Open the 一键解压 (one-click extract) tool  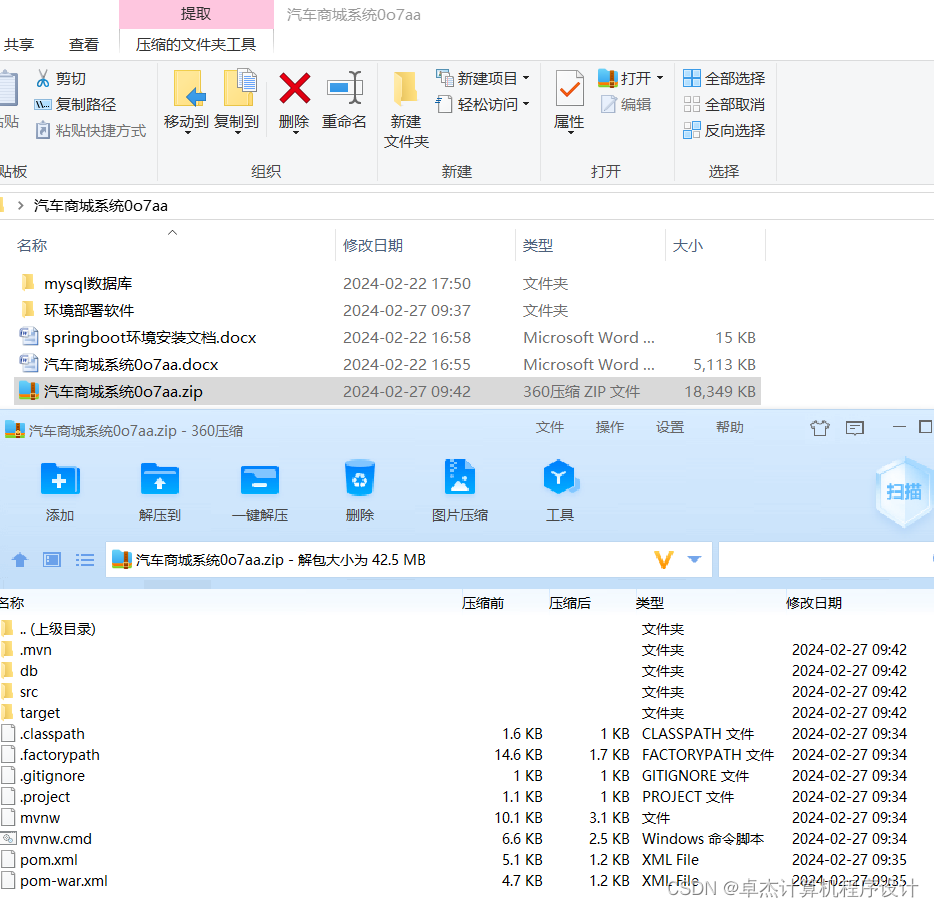pos(260,489)
